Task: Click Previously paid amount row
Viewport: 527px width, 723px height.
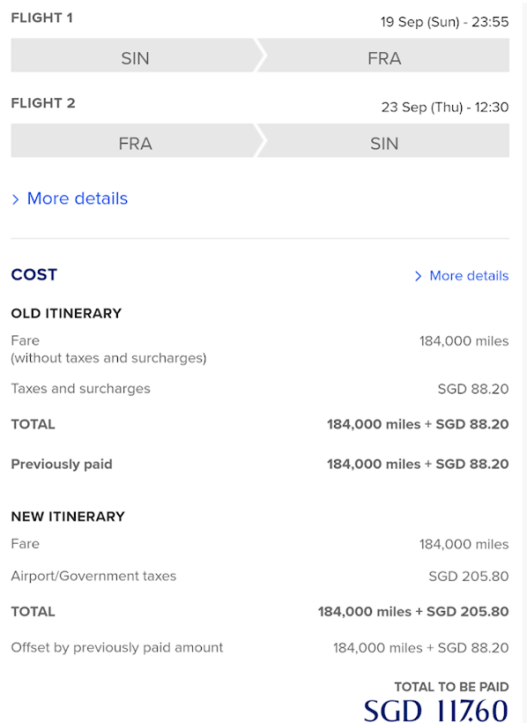Action: coord(260,464)
